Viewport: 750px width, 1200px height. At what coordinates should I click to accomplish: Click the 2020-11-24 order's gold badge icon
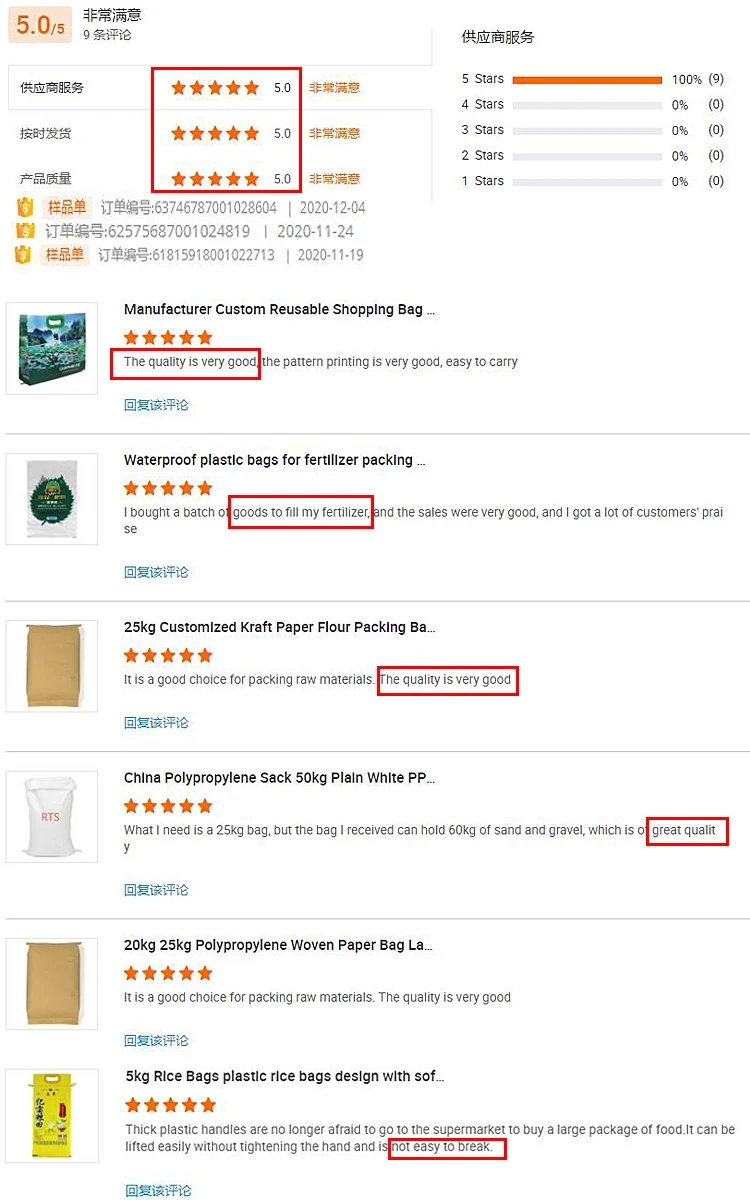26,231
